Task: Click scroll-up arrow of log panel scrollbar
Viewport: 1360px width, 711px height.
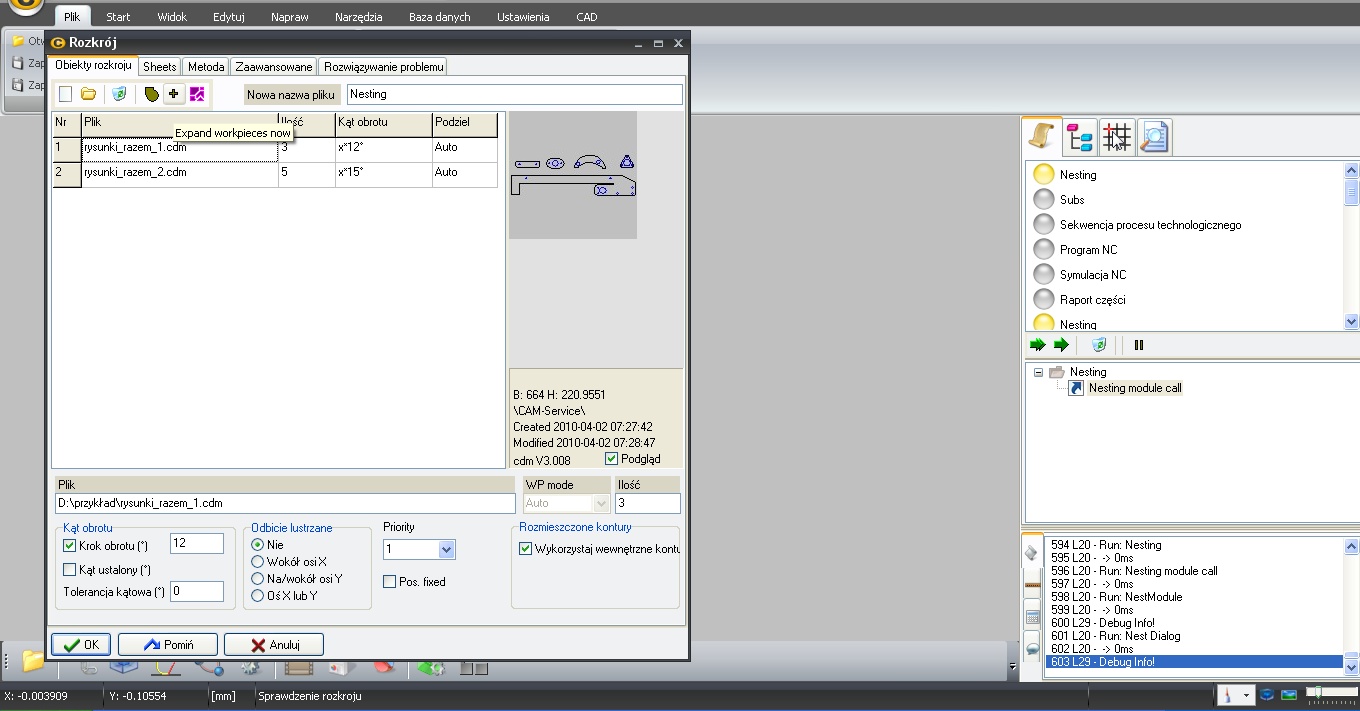Action: (x=1352, y=546)
